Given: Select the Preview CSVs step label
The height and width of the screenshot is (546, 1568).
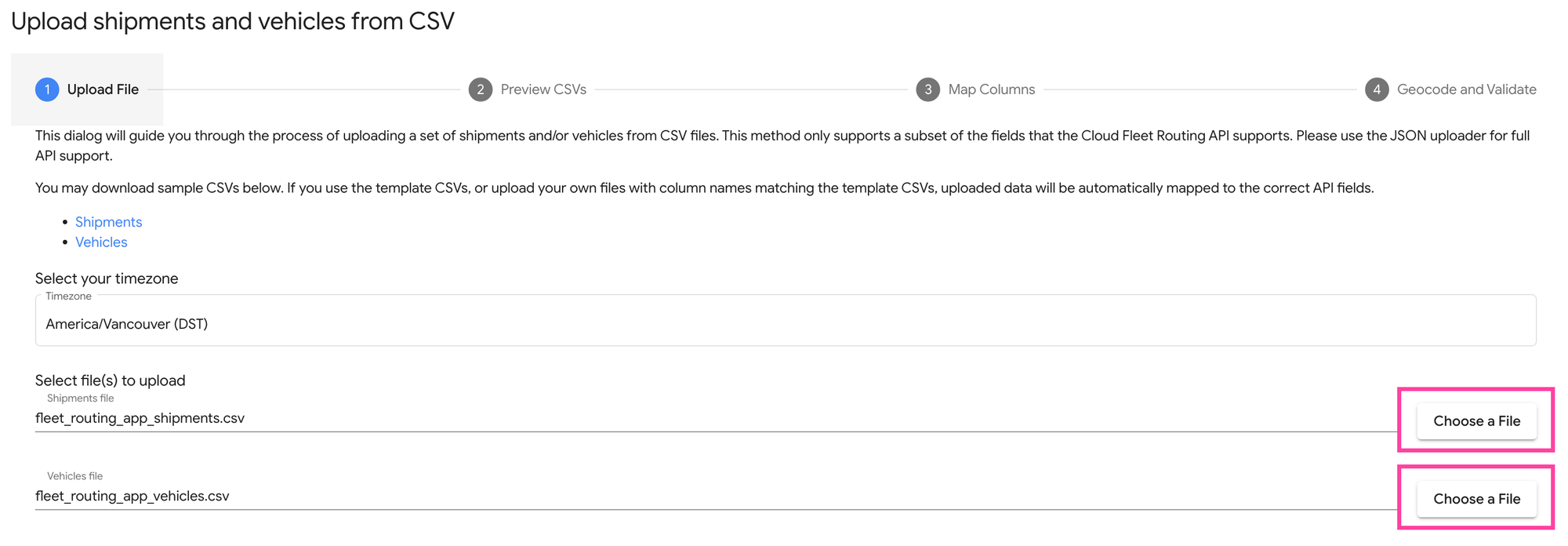Looking at the screenshot, I should [543, 89].
